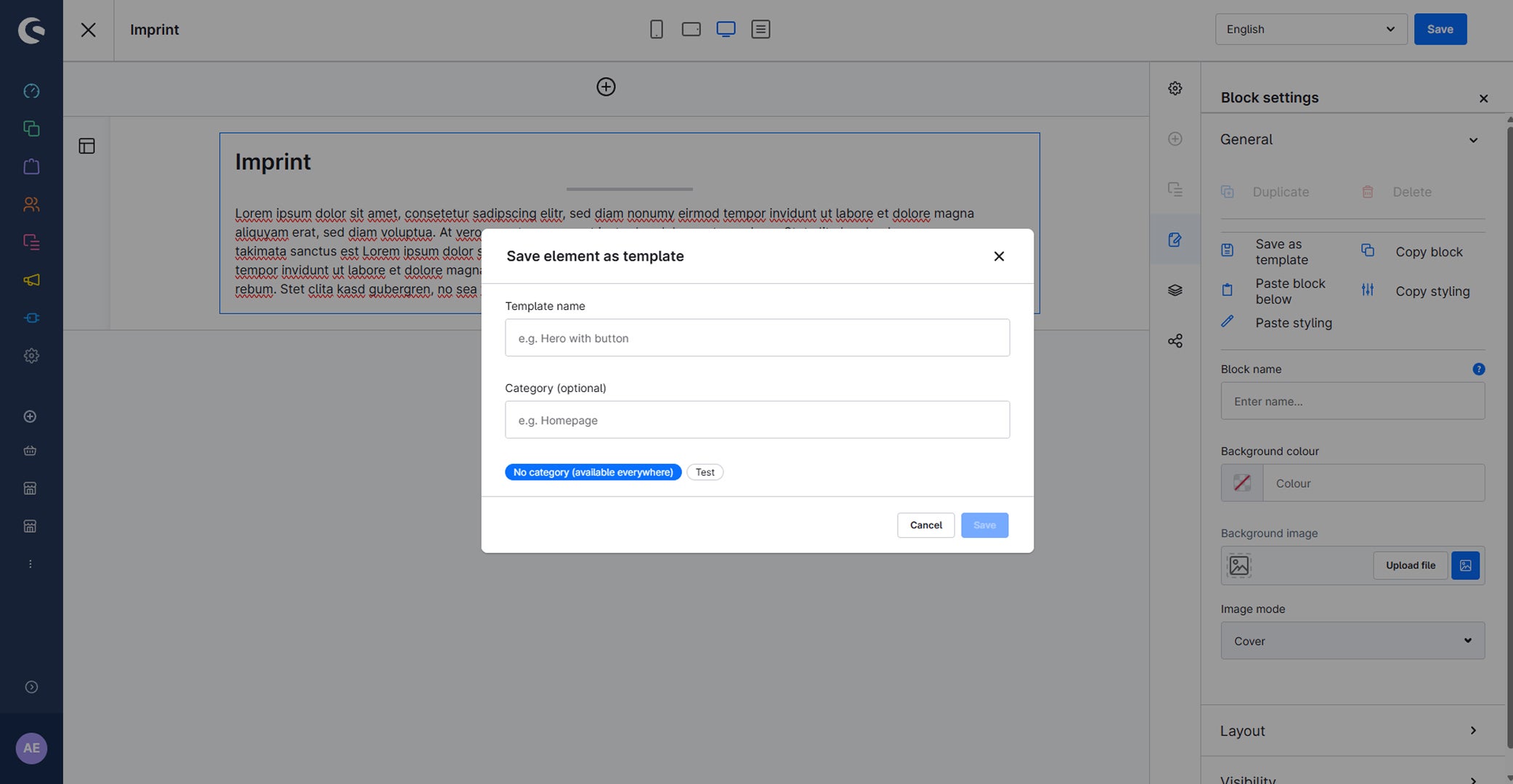The height and width of the screenshot is (784, 1513).
Task: Click Save in the template dialog
Action: [x=984, y=525]
